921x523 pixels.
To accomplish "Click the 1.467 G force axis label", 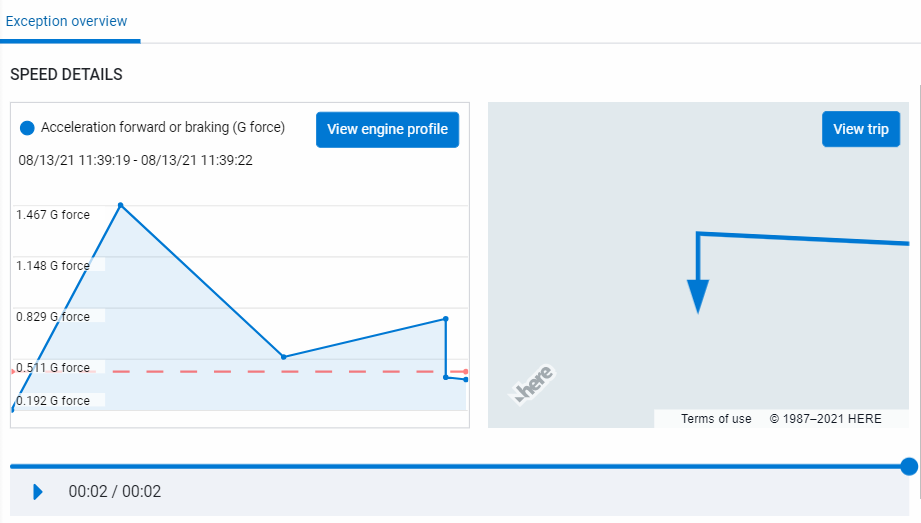I will click(53, 215).
